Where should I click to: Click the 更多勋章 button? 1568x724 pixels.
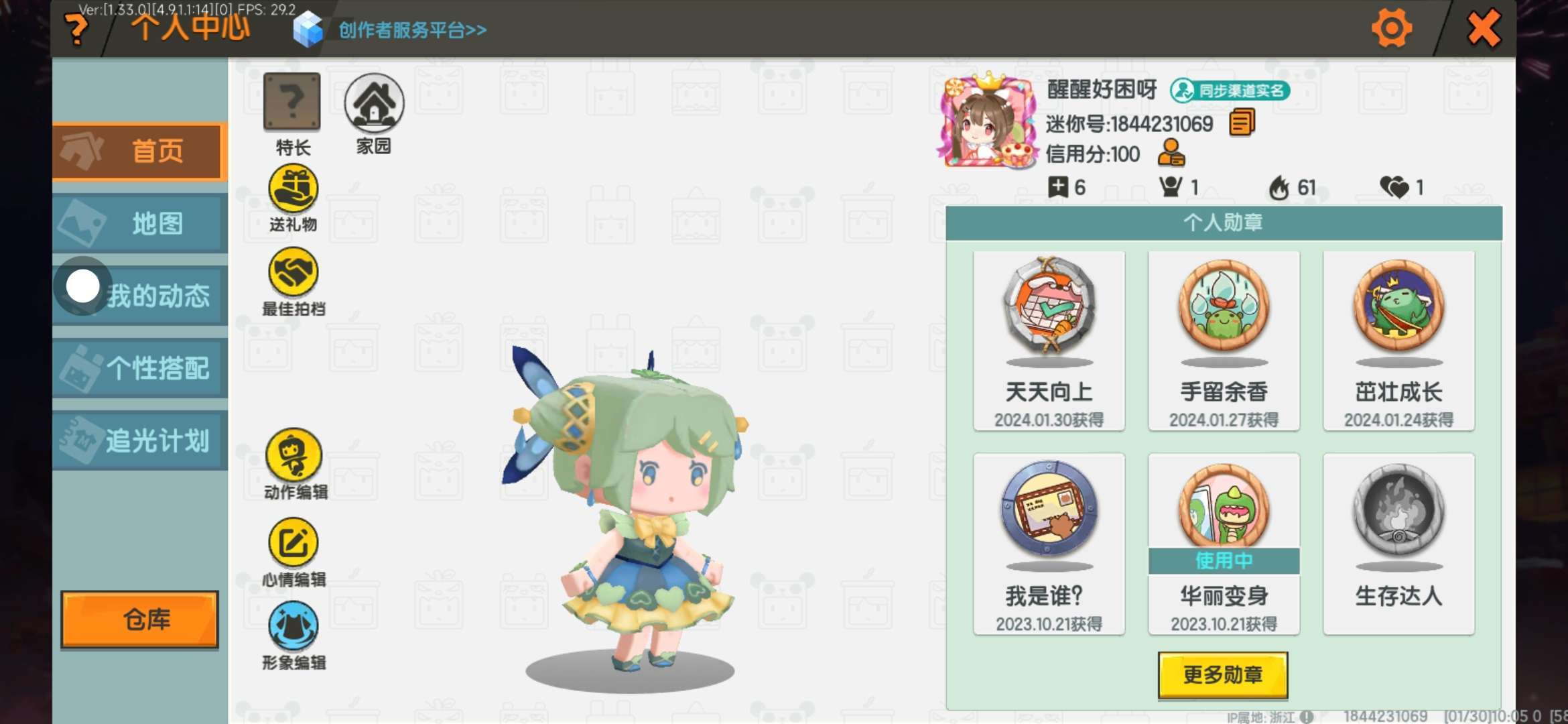point(1223,674)
